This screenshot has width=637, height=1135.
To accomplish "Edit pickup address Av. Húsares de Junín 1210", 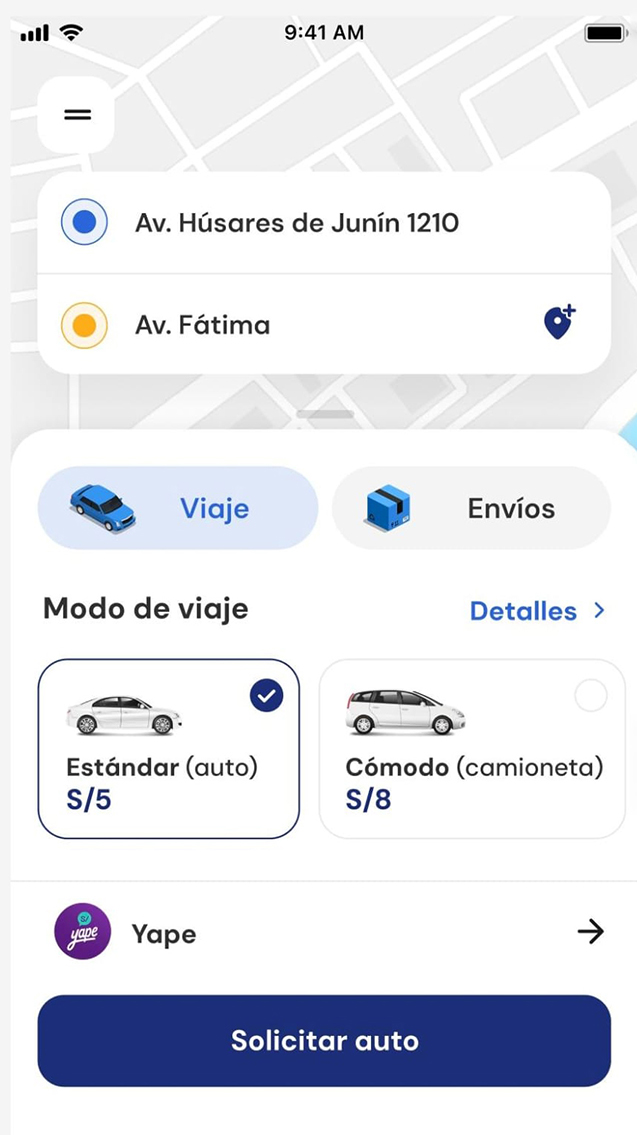I will click(x=324, y=222).
